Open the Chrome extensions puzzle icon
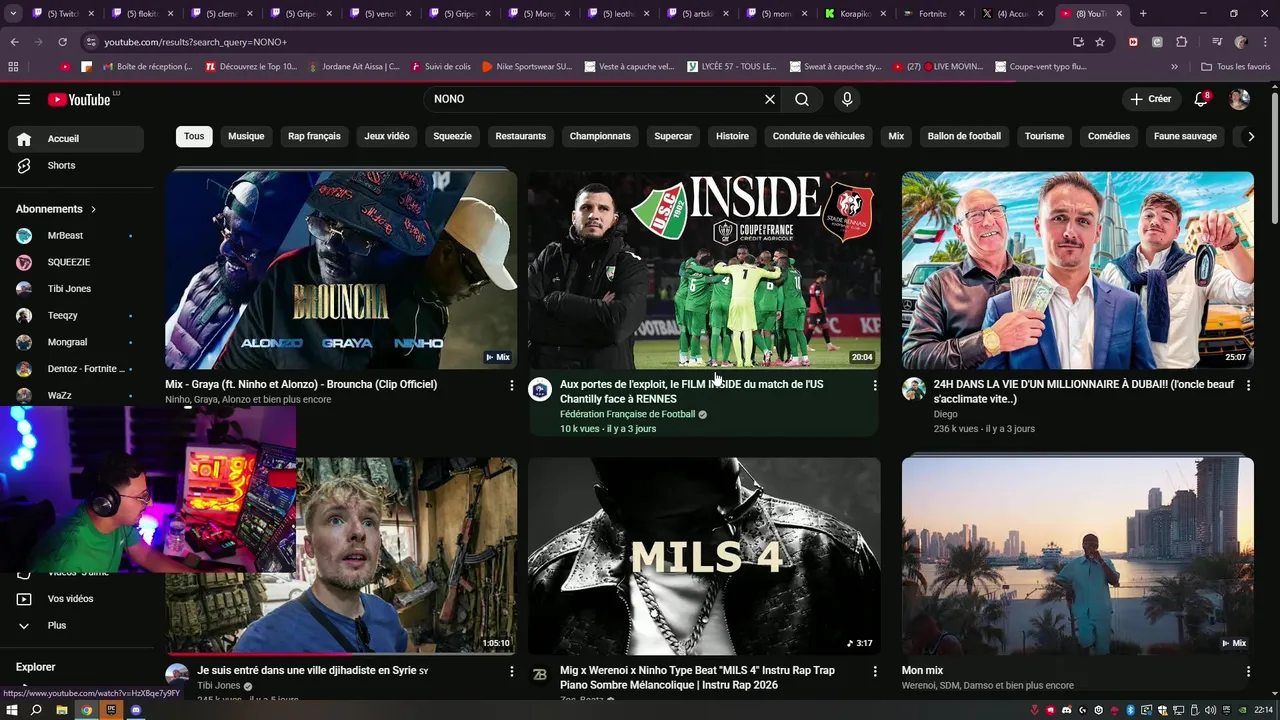 click(1181, 42)
